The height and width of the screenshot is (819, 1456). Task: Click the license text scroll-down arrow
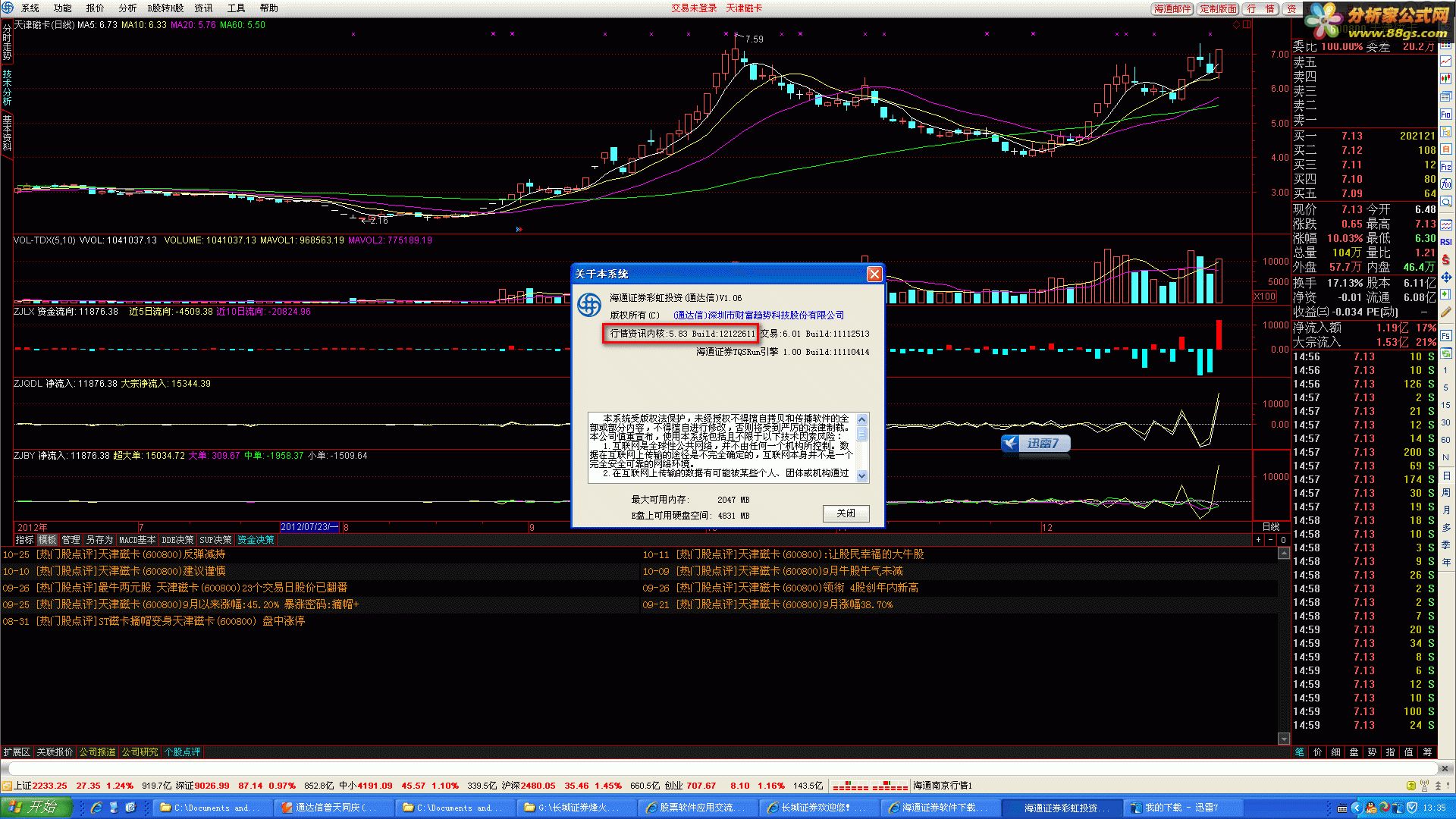coord(861,475)
